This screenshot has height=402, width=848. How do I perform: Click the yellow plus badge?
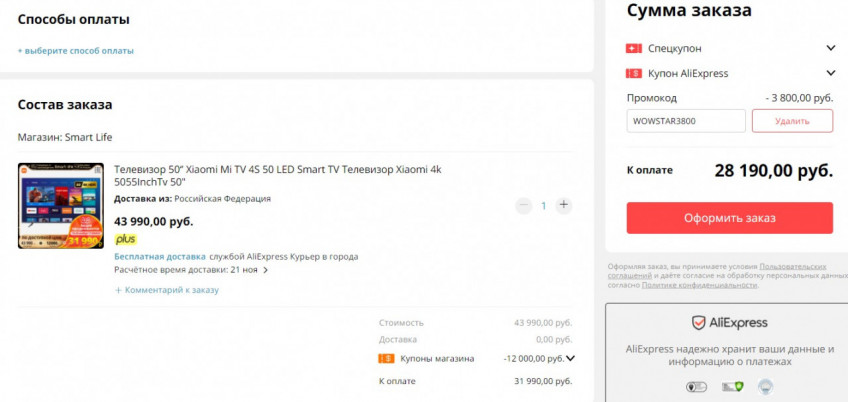(125, 239)
